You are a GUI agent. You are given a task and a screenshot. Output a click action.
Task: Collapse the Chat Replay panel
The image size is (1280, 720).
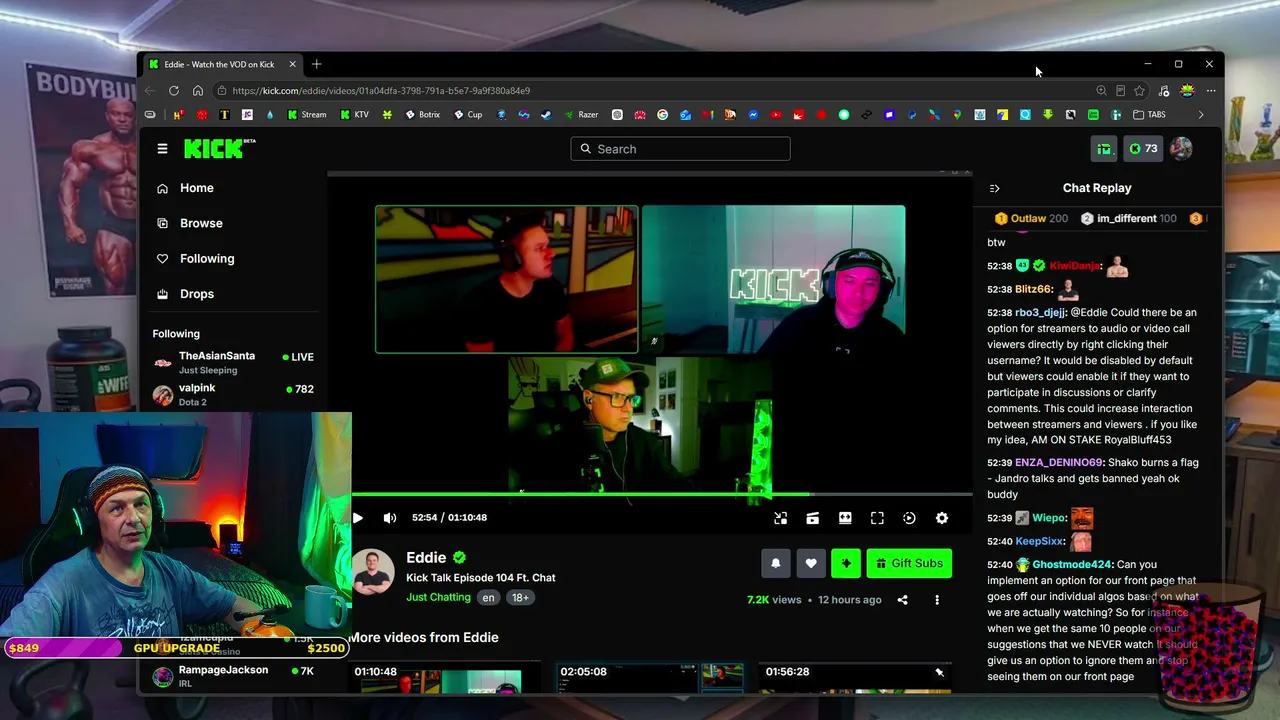[x=994, y=188]
